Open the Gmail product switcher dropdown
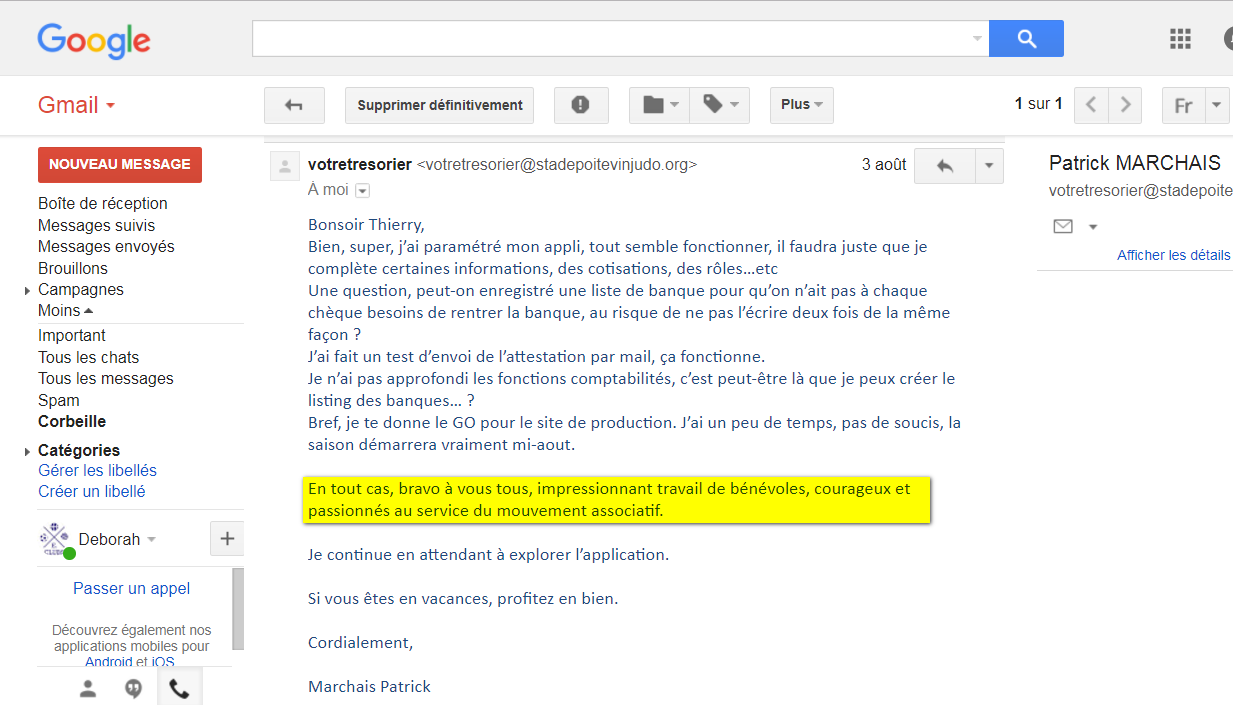Image resolution: width=1233 pixels, height=705 pixels. 76,105
